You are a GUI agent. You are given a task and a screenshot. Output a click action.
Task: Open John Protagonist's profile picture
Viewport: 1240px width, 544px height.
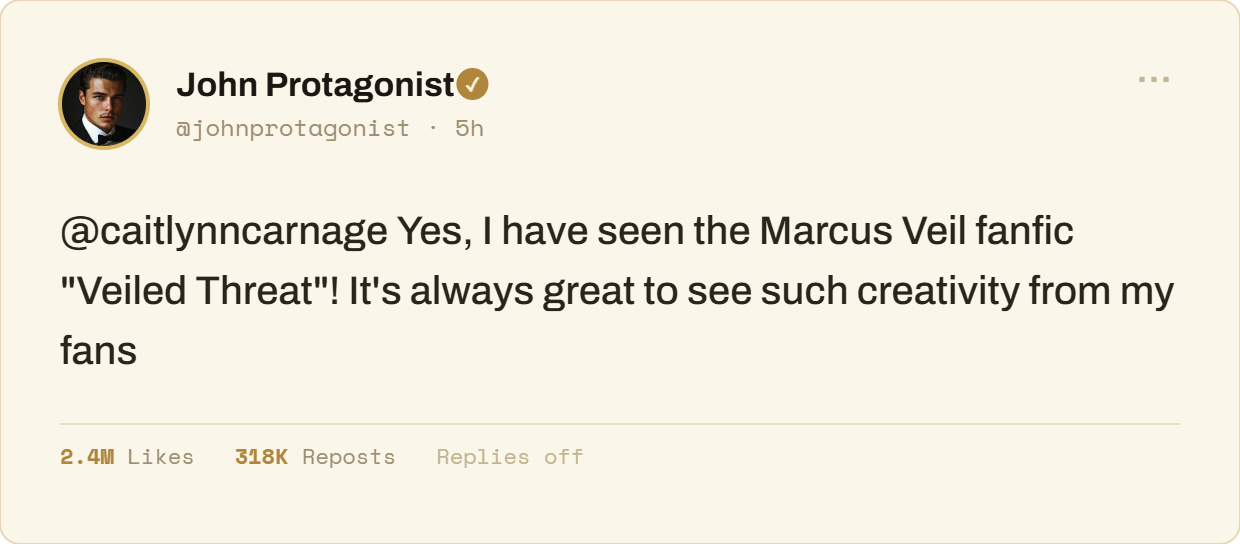pos(105,104)
